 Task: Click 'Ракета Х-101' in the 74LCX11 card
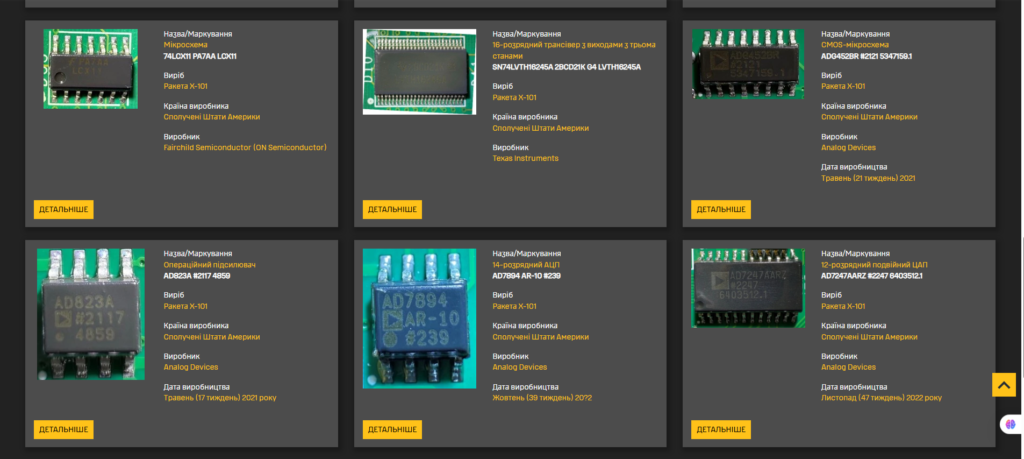185,86
